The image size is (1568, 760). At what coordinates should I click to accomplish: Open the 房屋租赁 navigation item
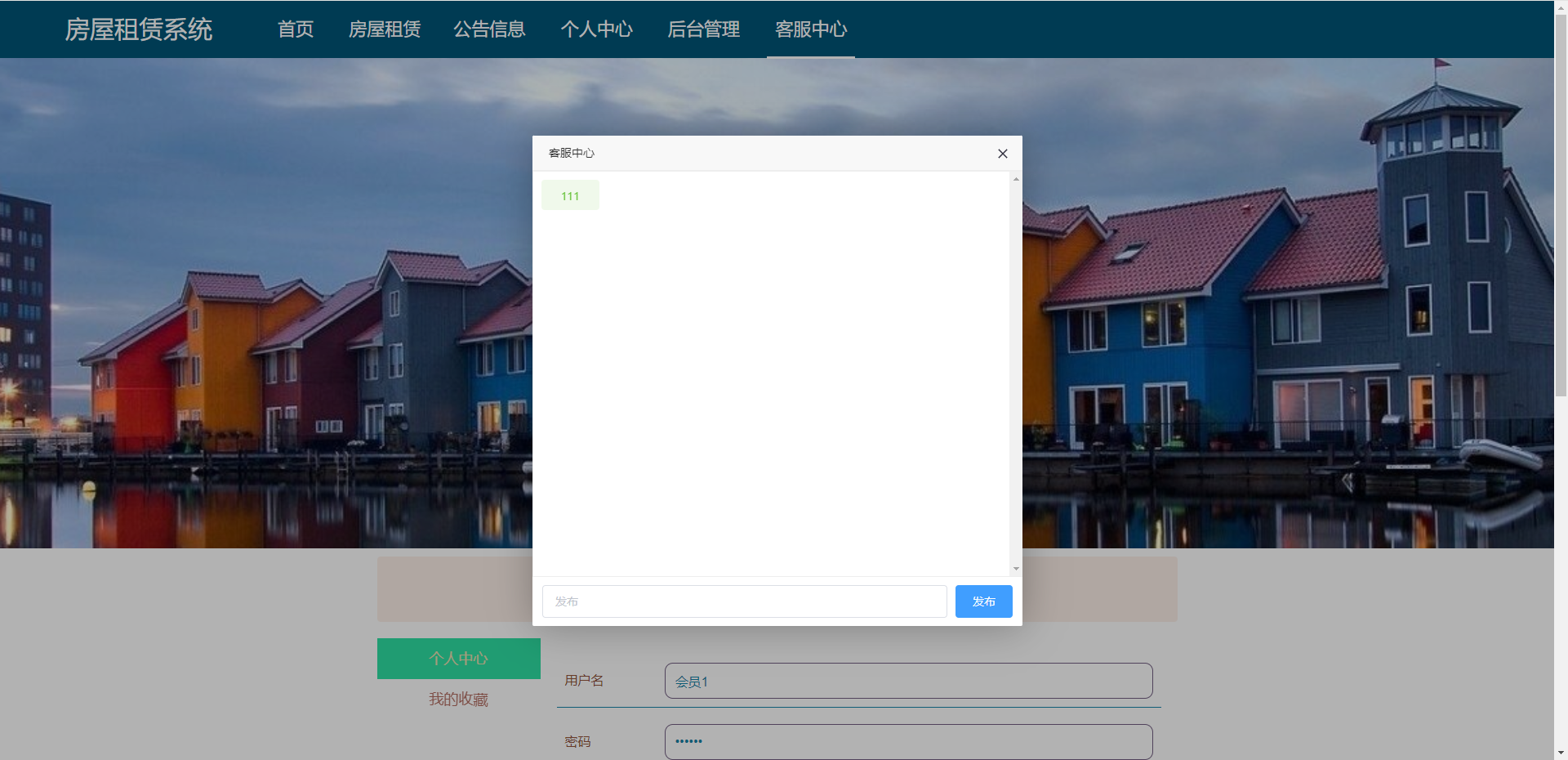[x=385, y=29]
